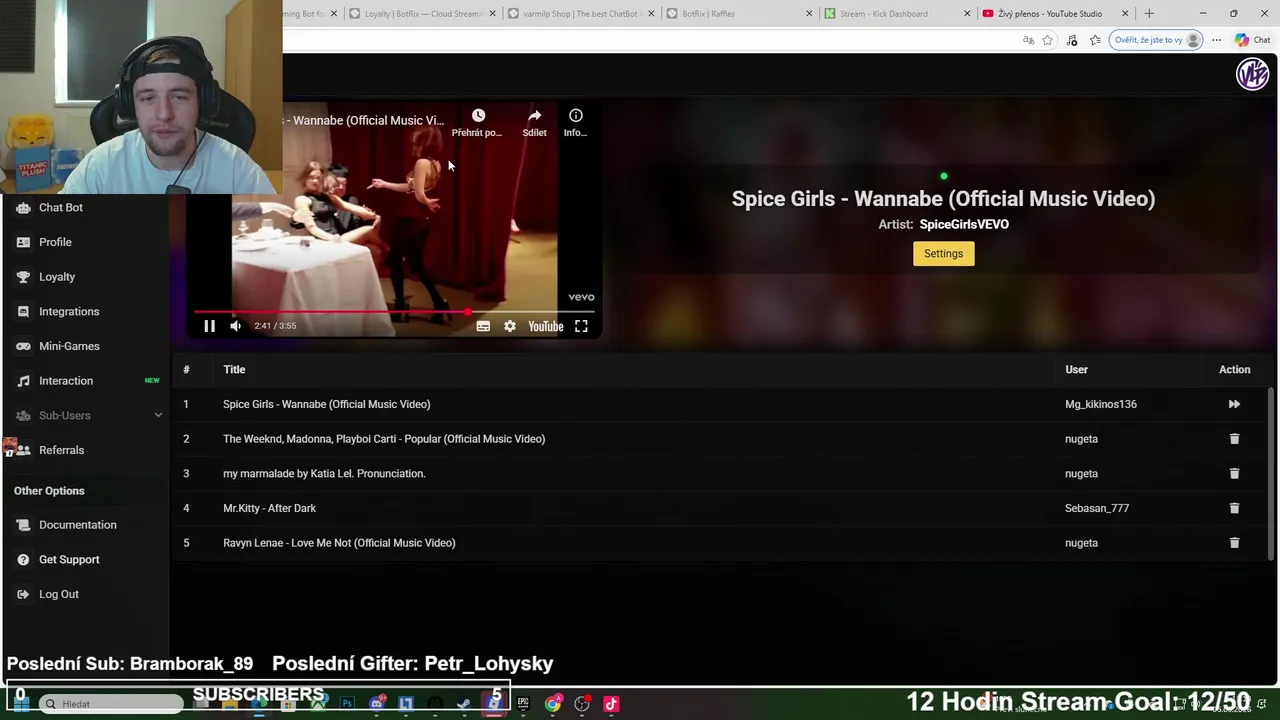Switch to Živý přenos YouTube Studio tab
Screen dimensions: 1280x720
coord(1056,14)
